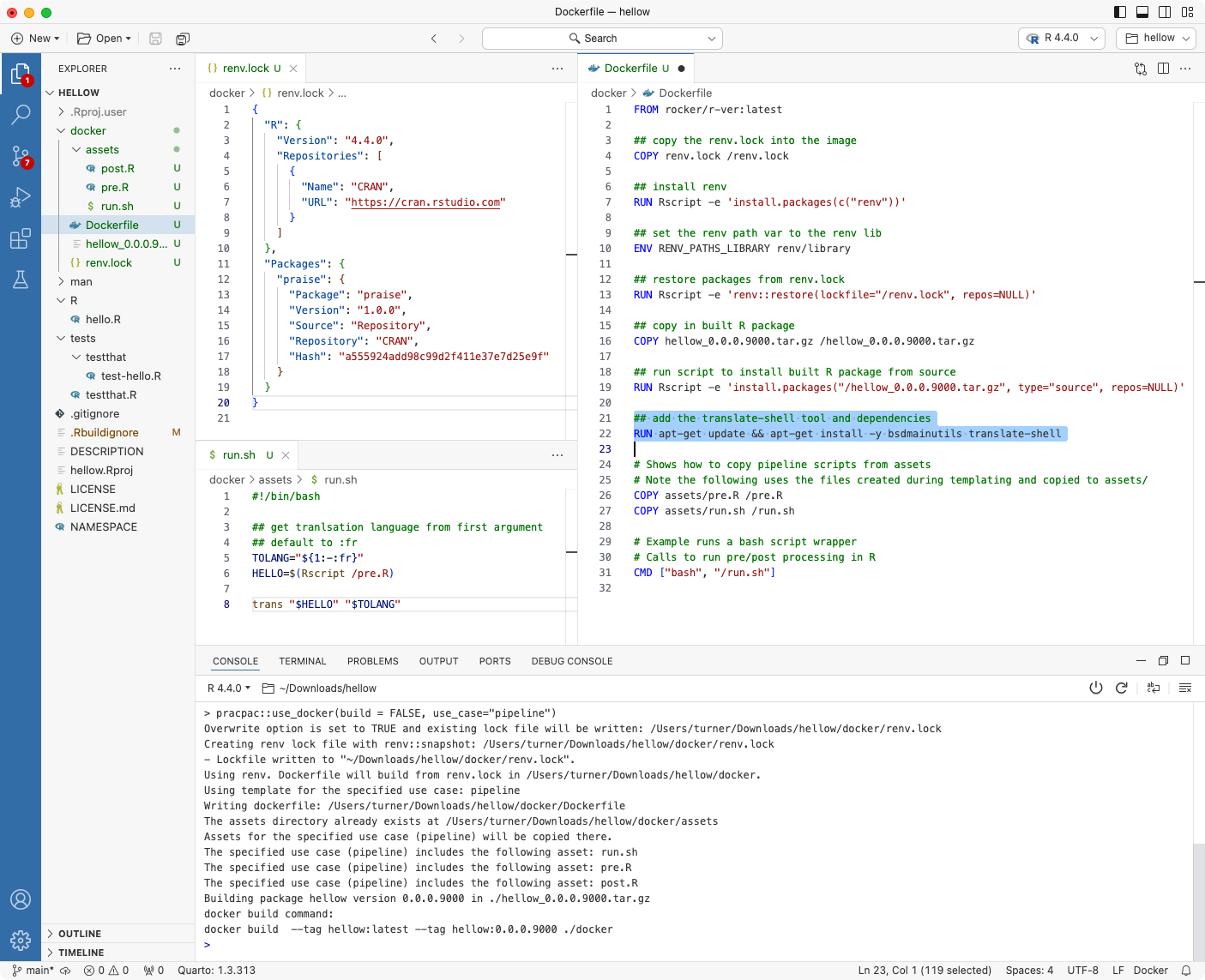The image size is (1205, 980).
Task: Split the Dockerfile editor
Action: coord(1162,69)
